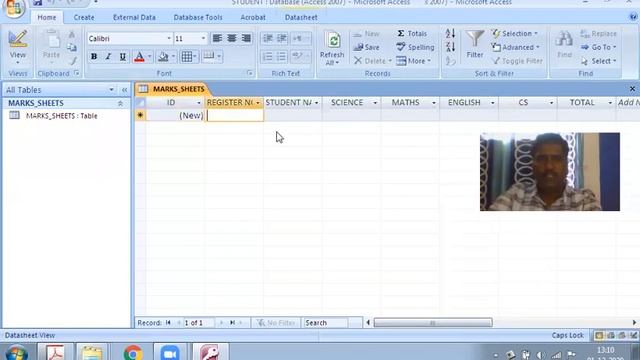Collapse the MARKS_SHEETS group chevron

coord(120,104)
